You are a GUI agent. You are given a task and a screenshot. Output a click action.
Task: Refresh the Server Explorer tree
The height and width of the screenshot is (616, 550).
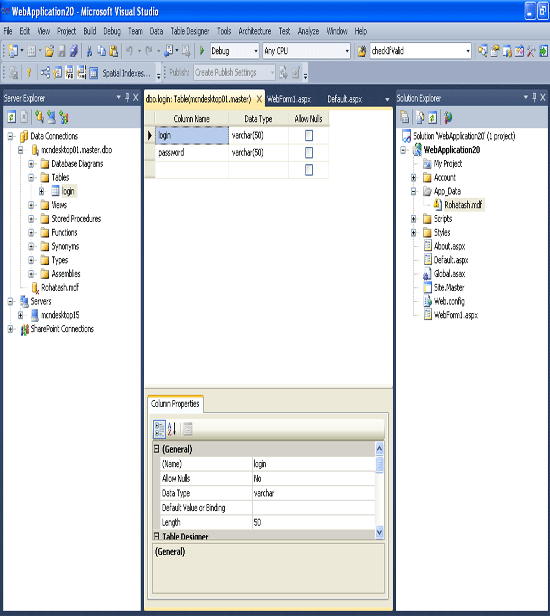click(x=12, y=117)
